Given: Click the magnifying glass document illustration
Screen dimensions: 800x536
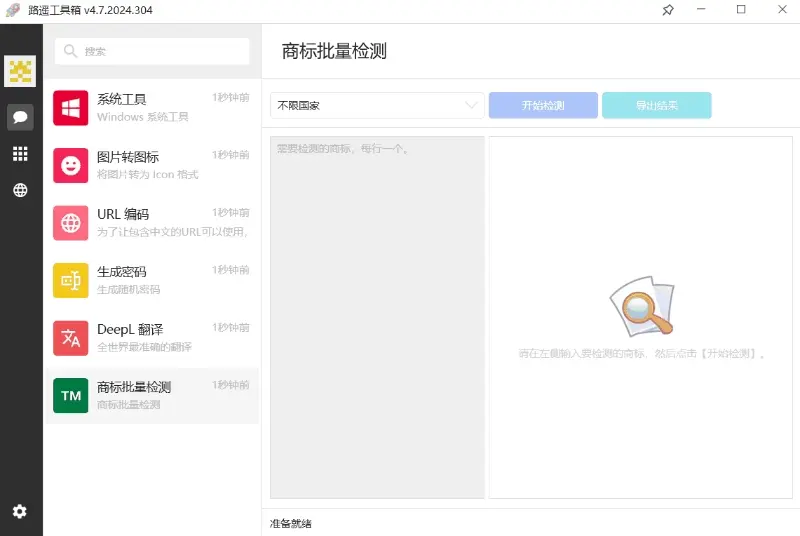Looking at the screenshot, I should 643,307.
